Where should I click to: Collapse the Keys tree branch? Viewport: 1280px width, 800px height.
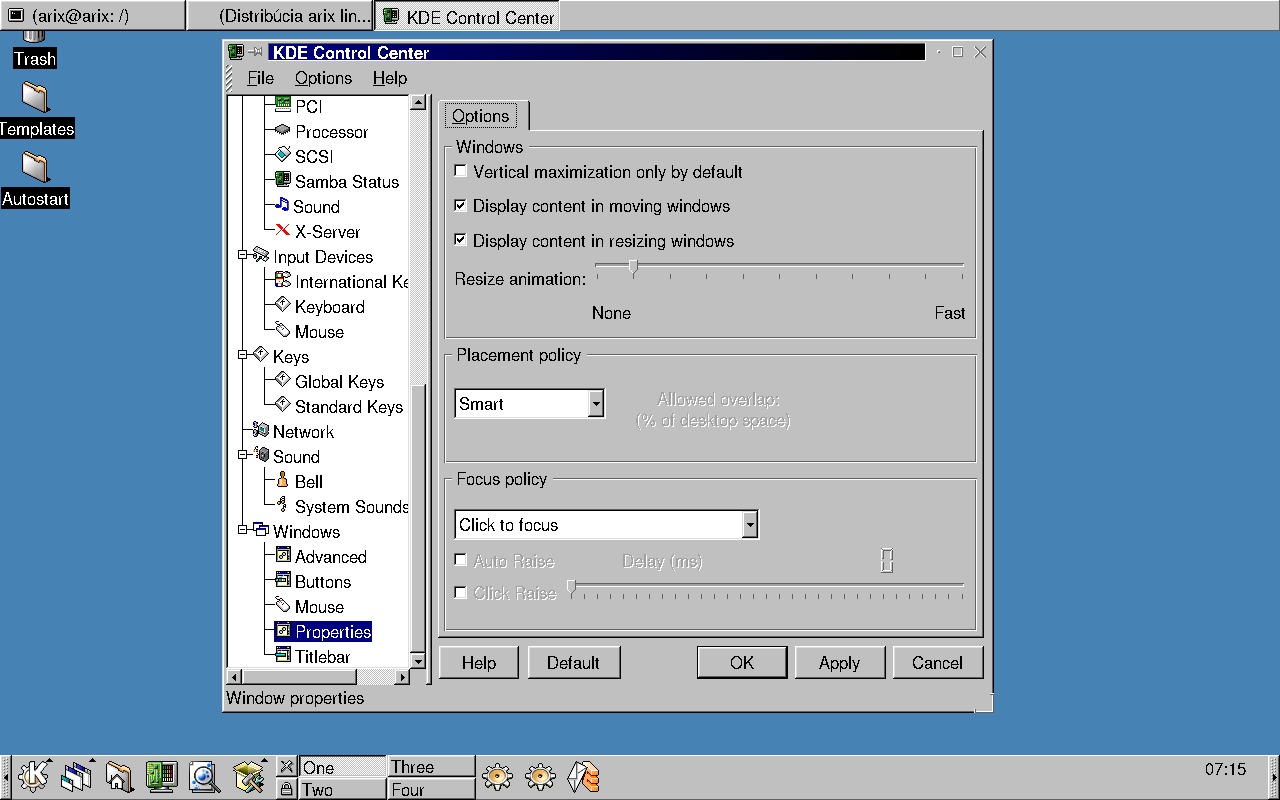pyautogui.click(x=242, y=356)
